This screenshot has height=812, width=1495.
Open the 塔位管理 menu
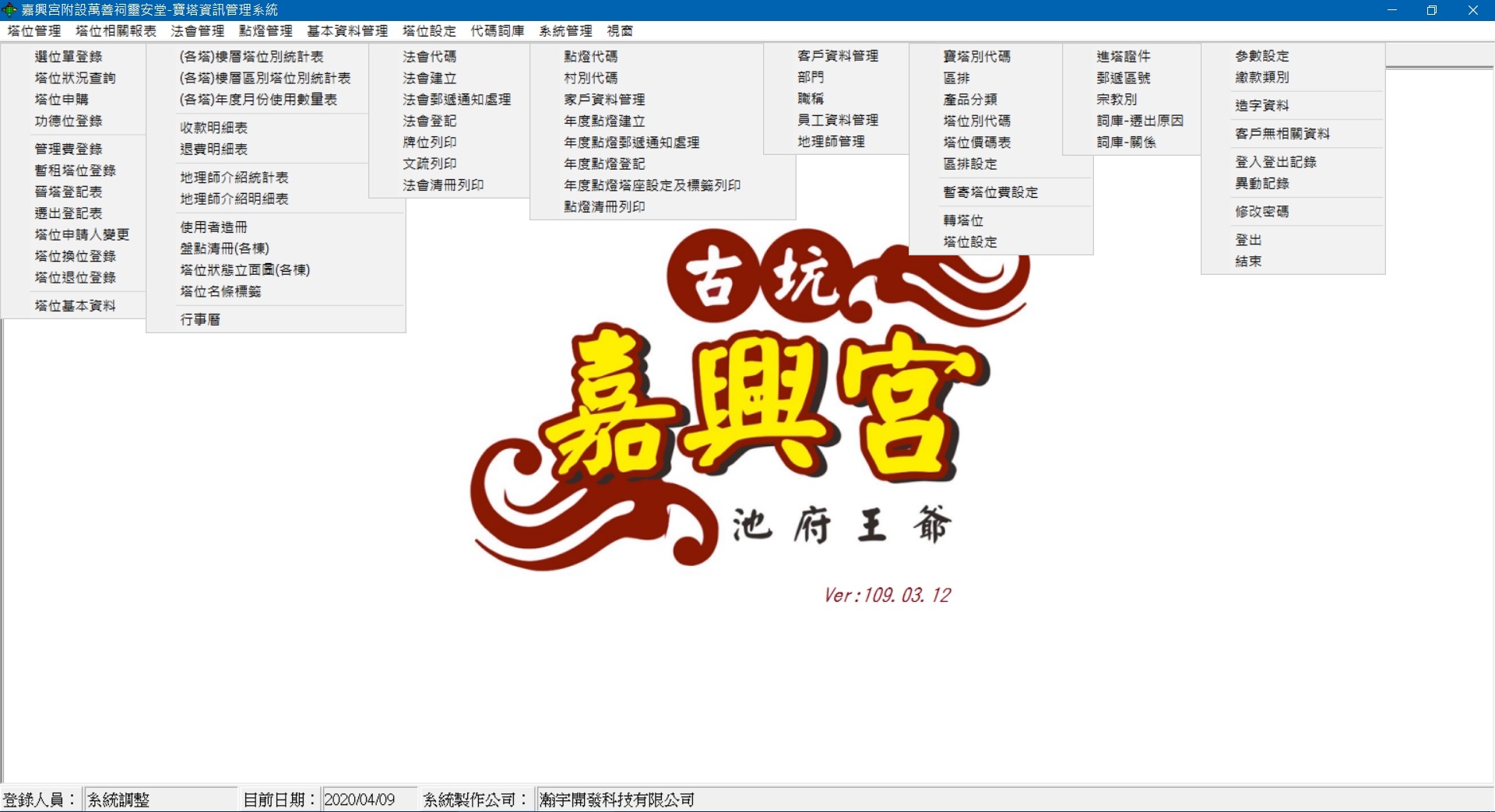pyautogui.click(x=34, y=31)
